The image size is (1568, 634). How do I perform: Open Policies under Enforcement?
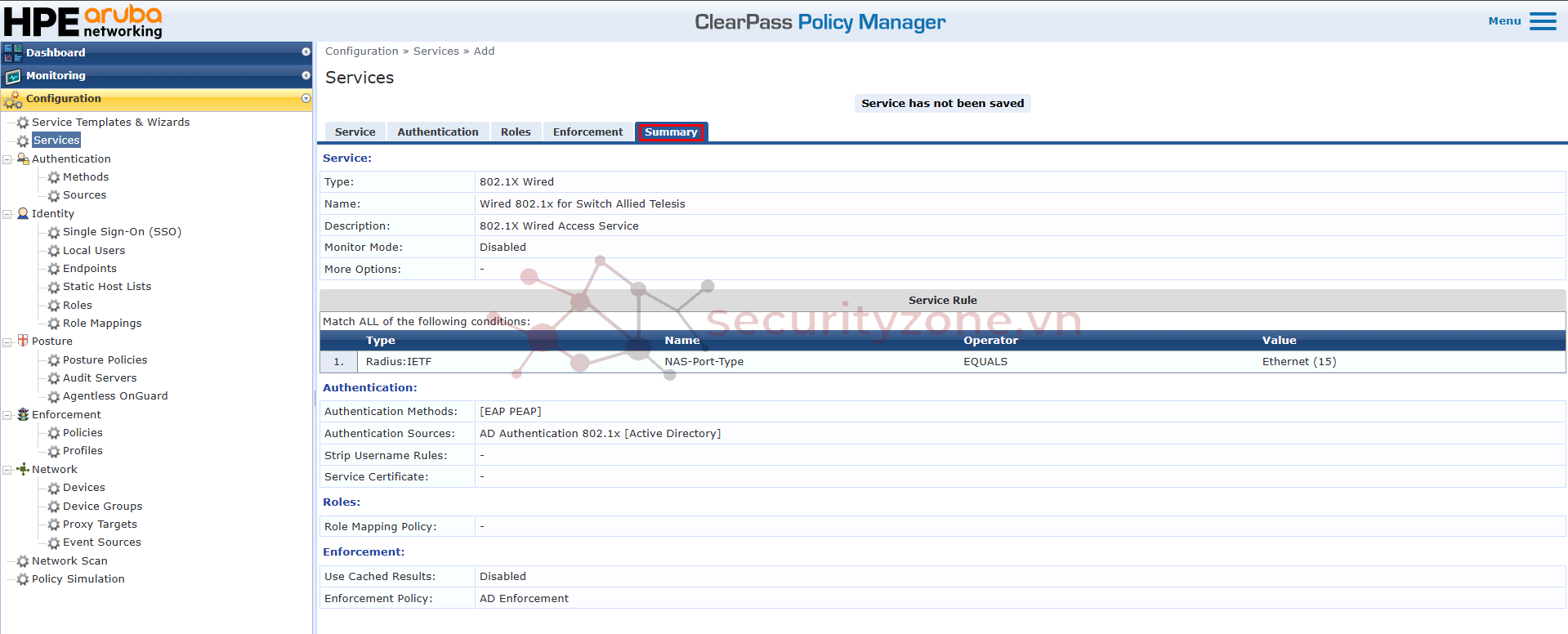(x=83, y=433)
